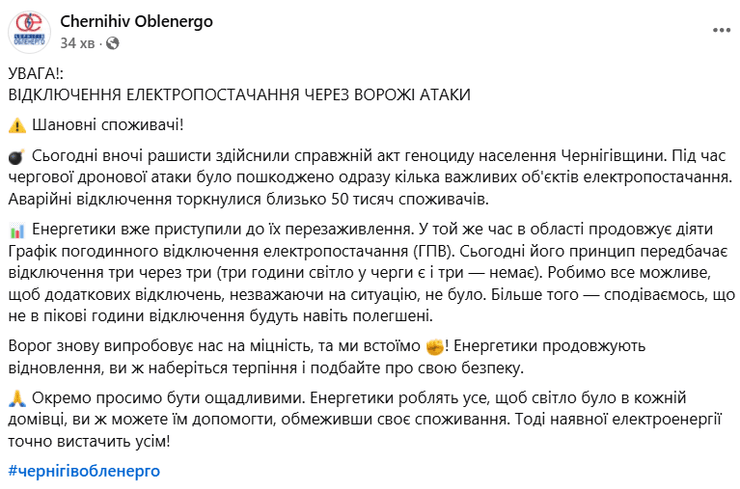The image size is (740, 489).
Task: Open the #чернігівобленерго hashtag link
Action: pos(83,469)
